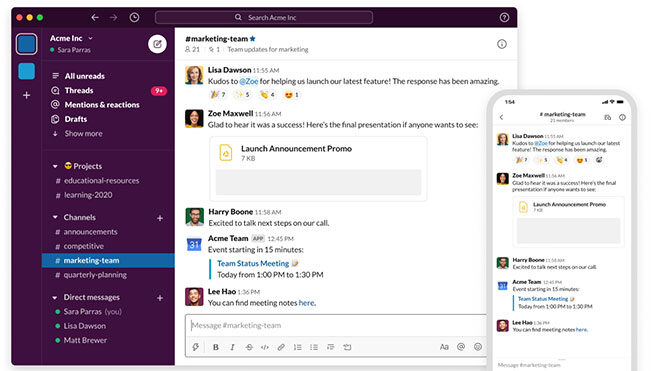The width and height of the screenshot is (660, 371).
Task: Click heart-eyes reaction with 1
Action: (x=292, y=95)
